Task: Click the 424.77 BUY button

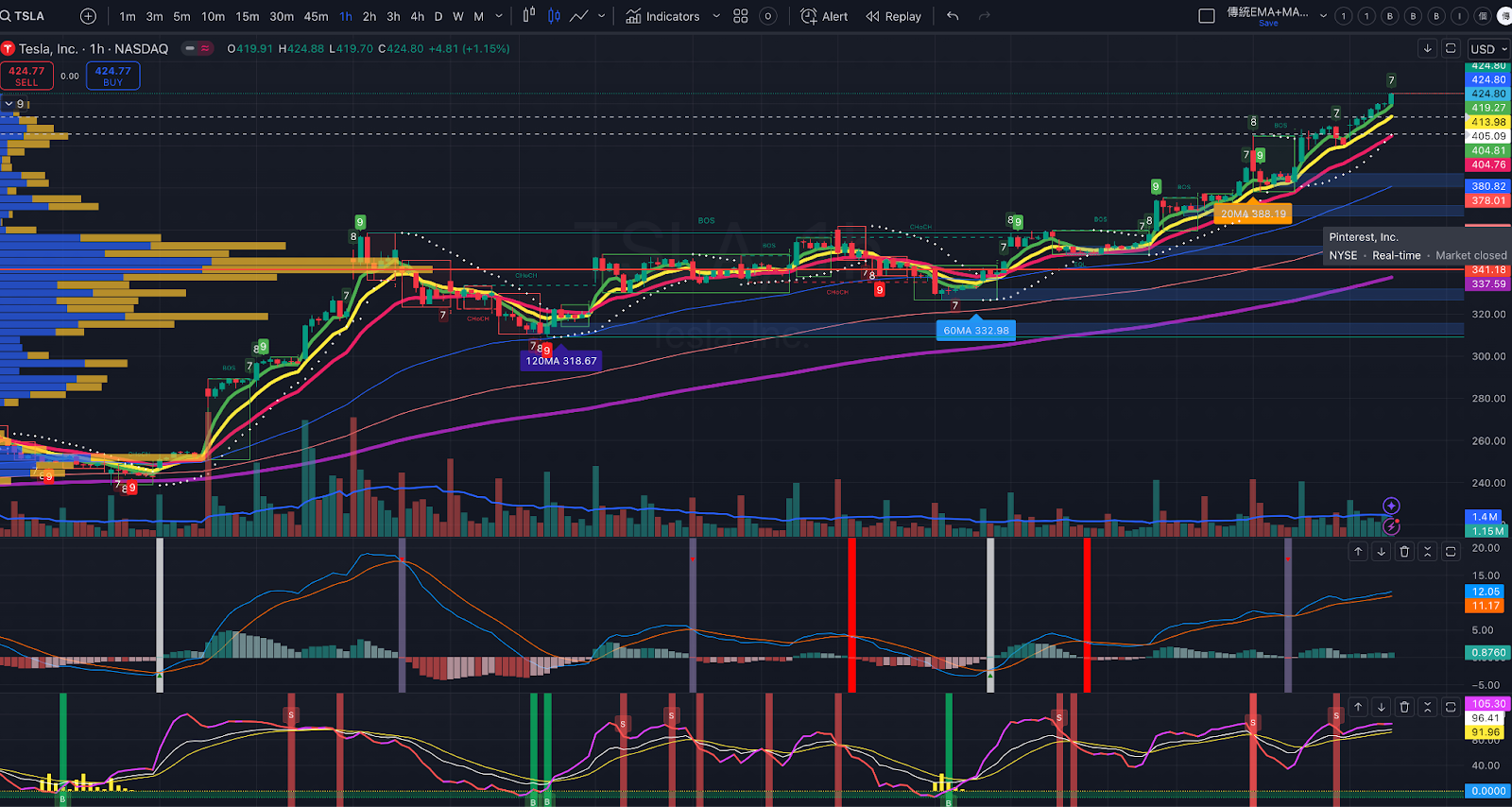Action: (113, 76)
